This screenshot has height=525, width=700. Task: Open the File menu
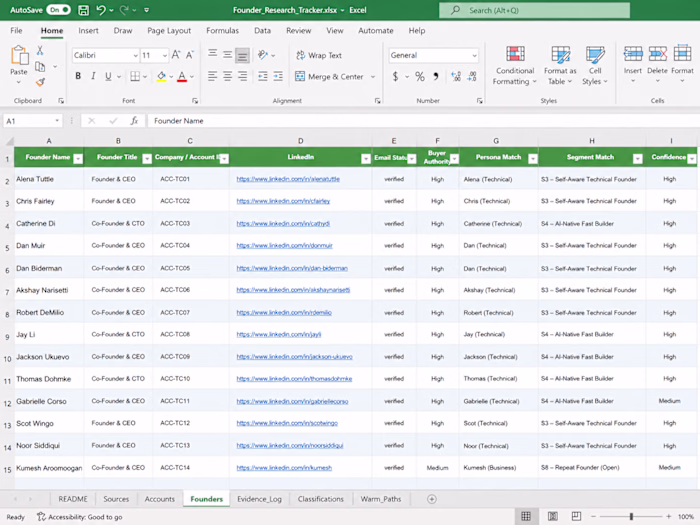(x=16, y=30)
